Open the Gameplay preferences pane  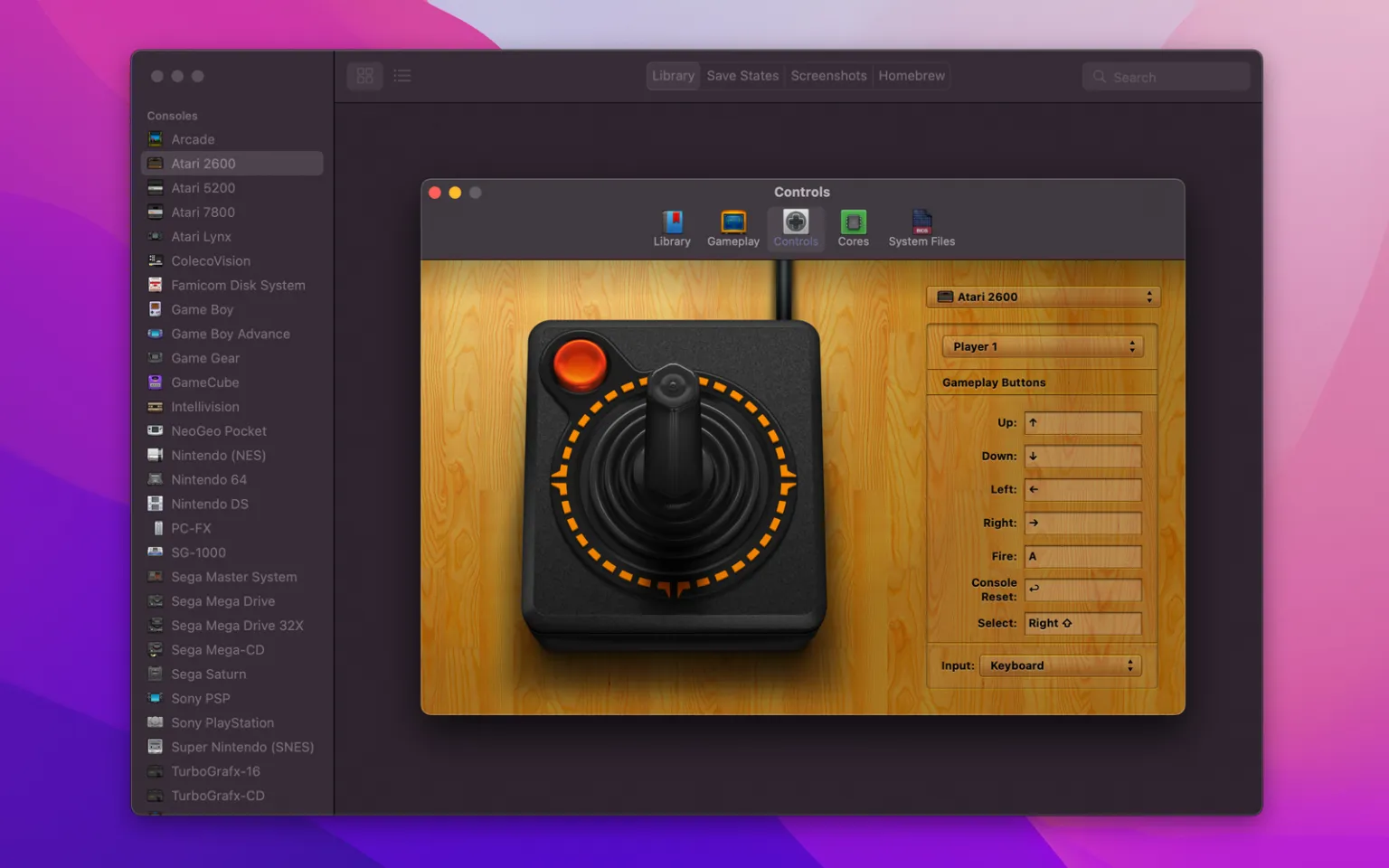coord(732,228)
